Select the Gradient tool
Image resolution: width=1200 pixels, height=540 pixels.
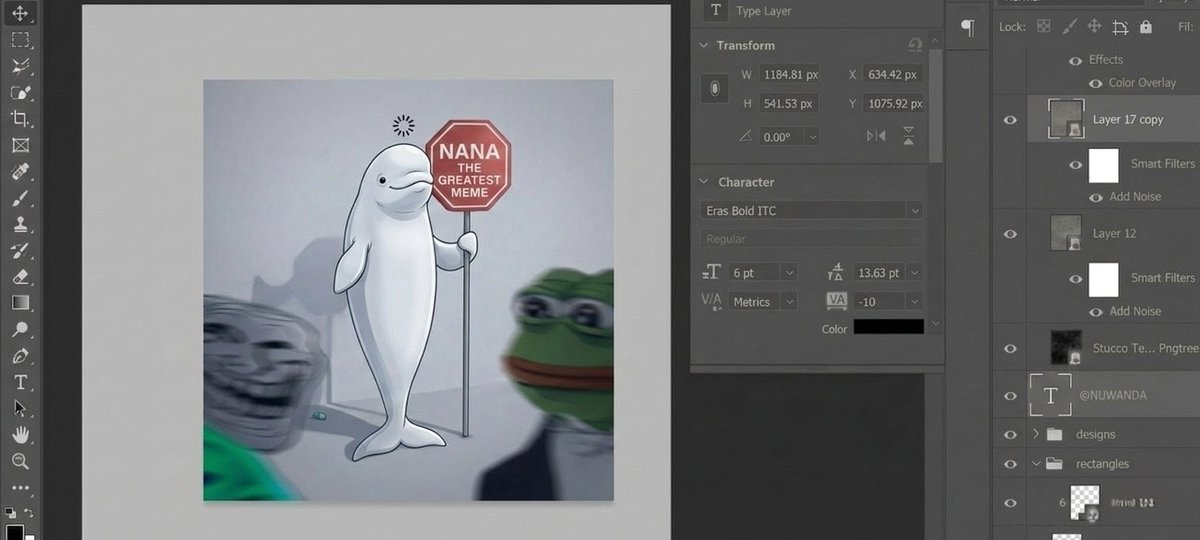pyautogui.click(x=20, y=302)
